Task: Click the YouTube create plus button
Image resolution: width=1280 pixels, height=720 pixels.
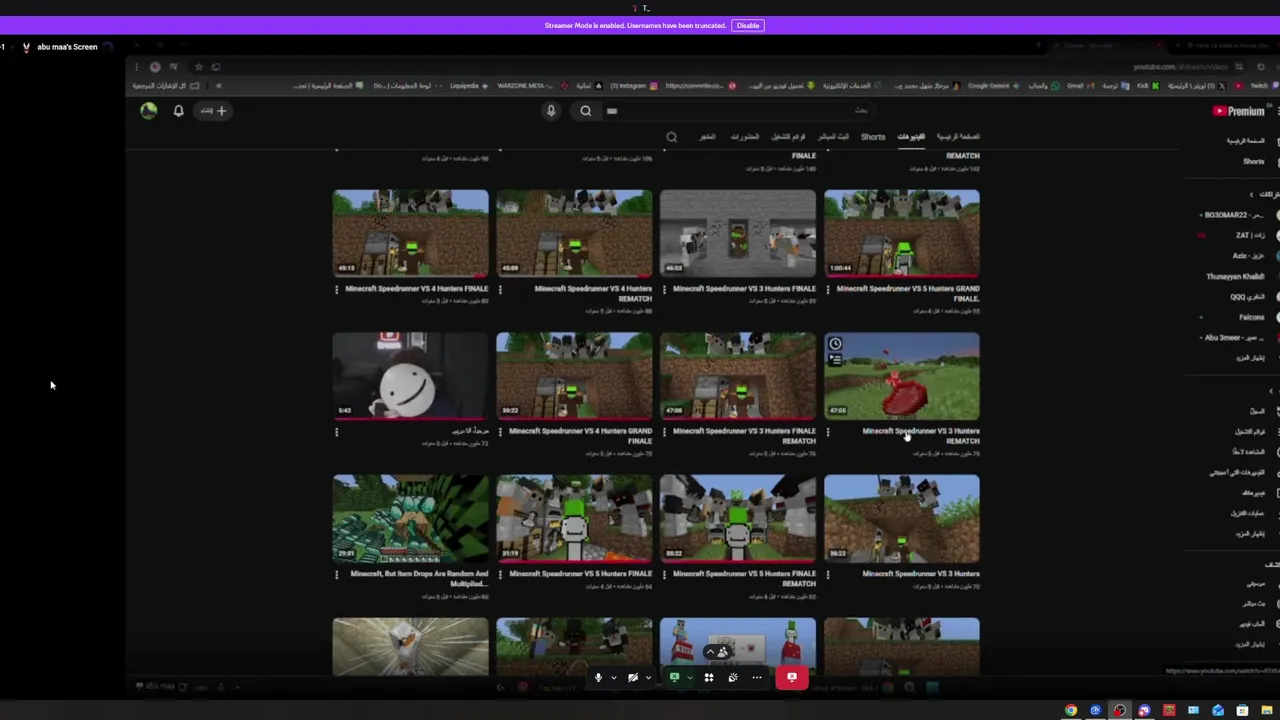Action: tap(214, 111)
